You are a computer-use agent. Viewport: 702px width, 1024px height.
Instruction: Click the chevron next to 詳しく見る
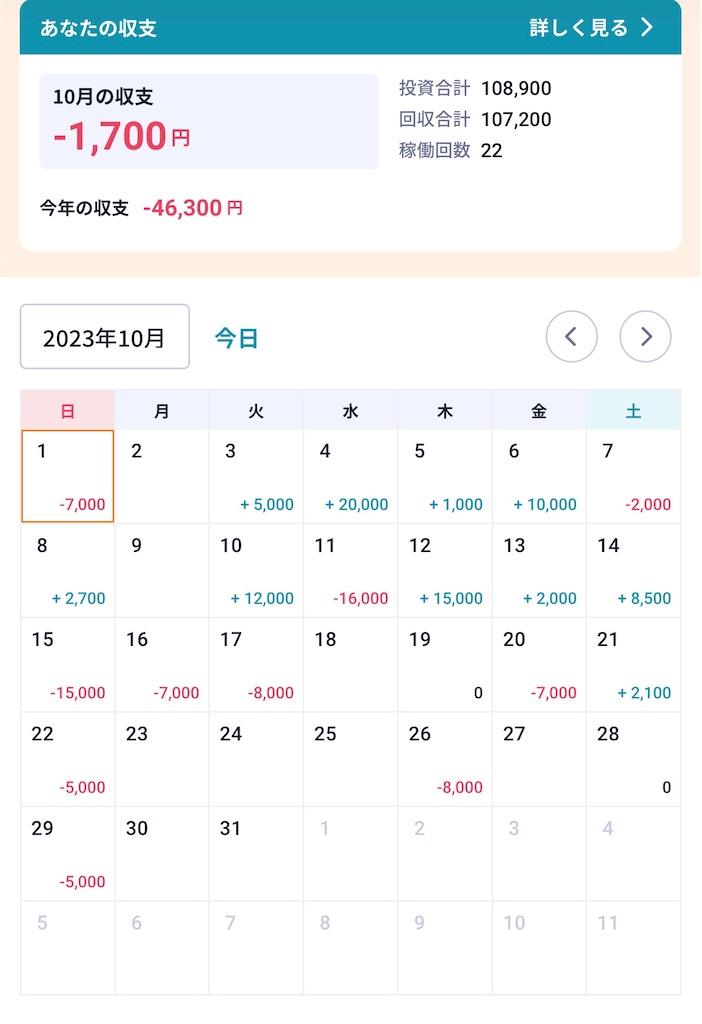[646, 27]
